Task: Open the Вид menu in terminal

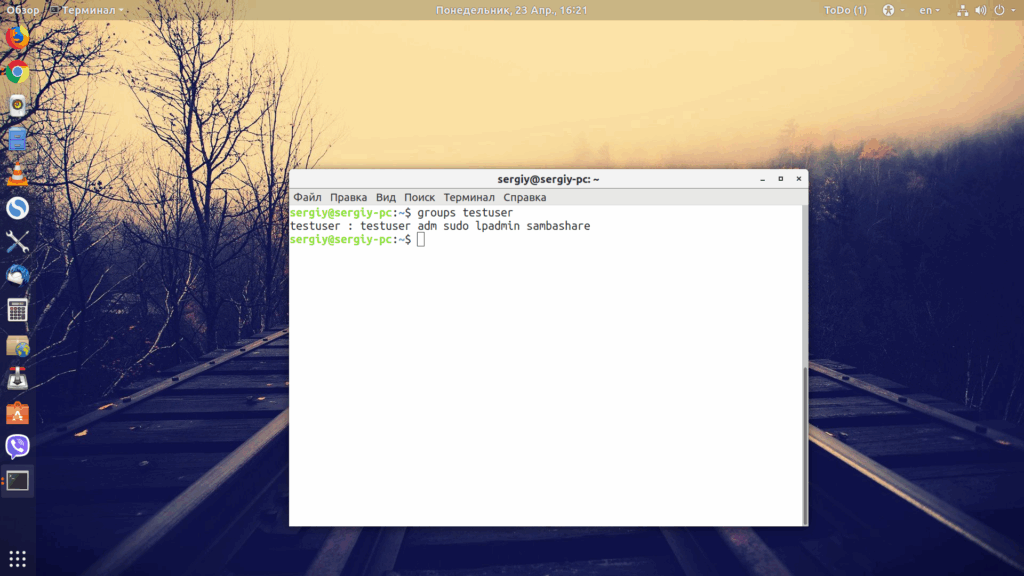Action: pyautogui.click(x=385, y=197)
